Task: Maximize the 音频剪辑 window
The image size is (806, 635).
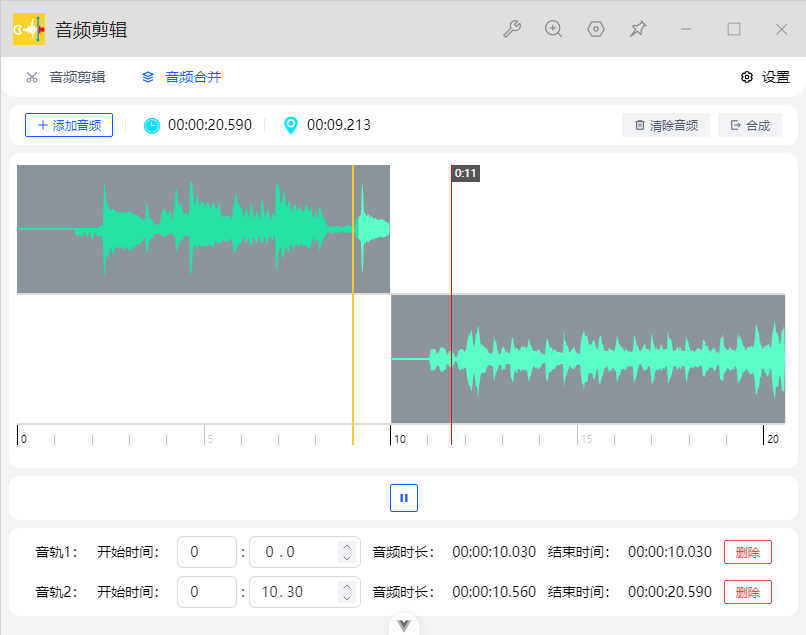Action: [734, 29]
